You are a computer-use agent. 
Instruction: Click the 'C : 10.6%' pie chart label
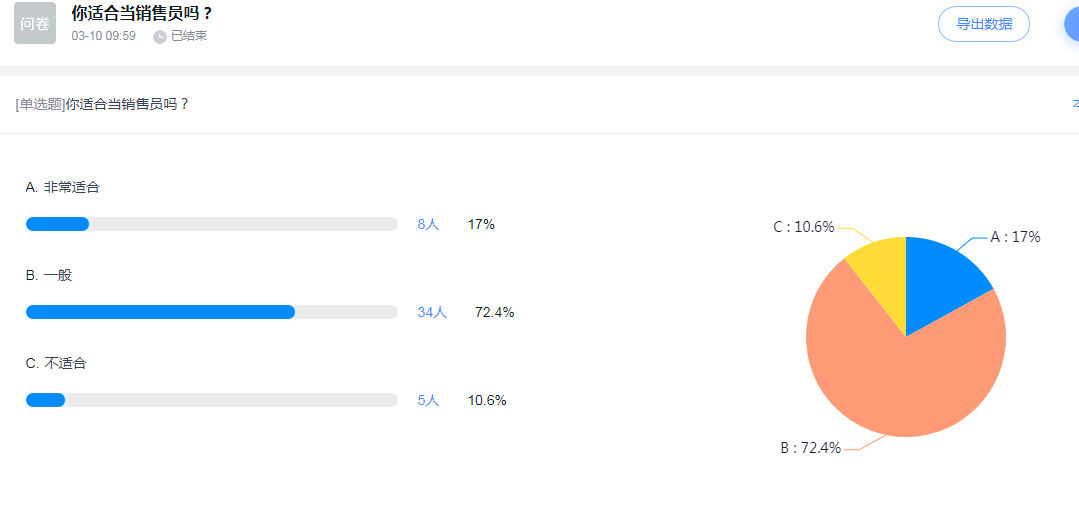tap(803, 227)
